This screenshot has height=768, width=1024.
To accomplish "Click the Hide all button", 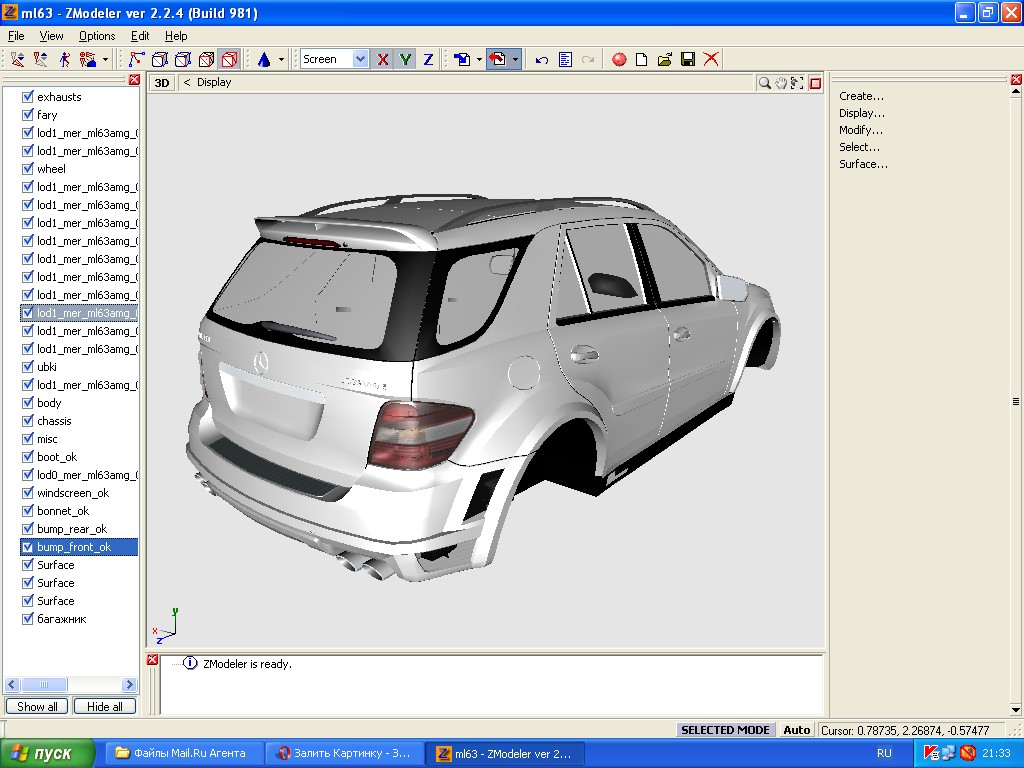I will point(104,707).
